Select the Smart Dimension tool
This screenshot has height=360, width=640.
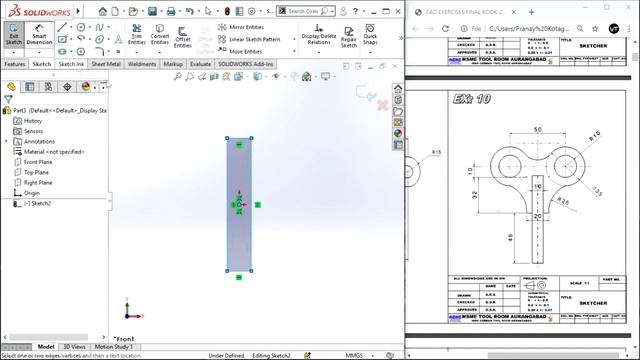[x=39, y=35]
